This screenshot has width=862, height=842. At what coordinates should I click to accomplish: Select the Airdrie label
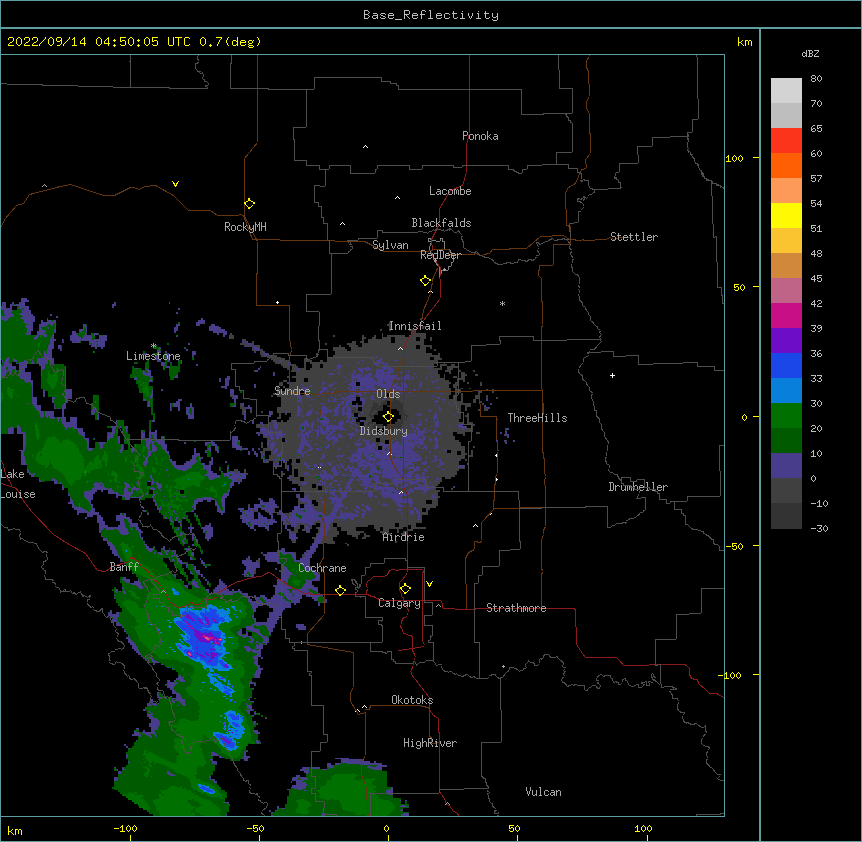click(x=404, y=537)
